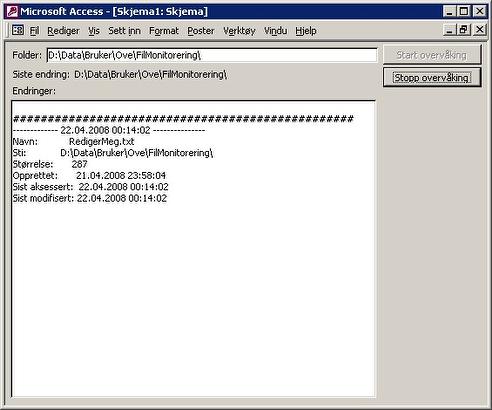This screenshot has height=410, width=492.
Task: Click the Stopp overvåking button
Action: (432, 77)
